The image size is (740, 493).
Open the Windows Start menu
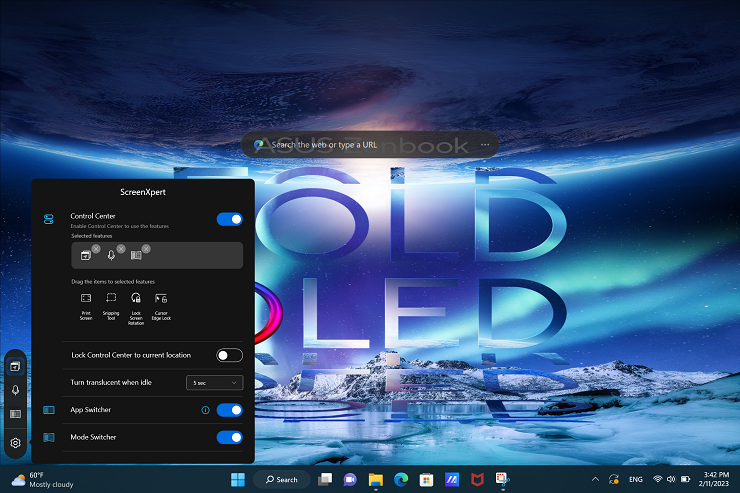(x=238, y=479)
